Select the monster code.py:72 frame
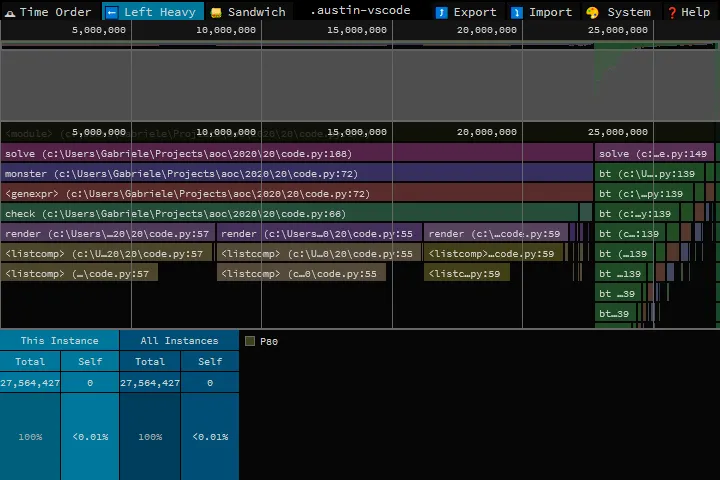This screenshot has width=720, height=480. point(297,174)
